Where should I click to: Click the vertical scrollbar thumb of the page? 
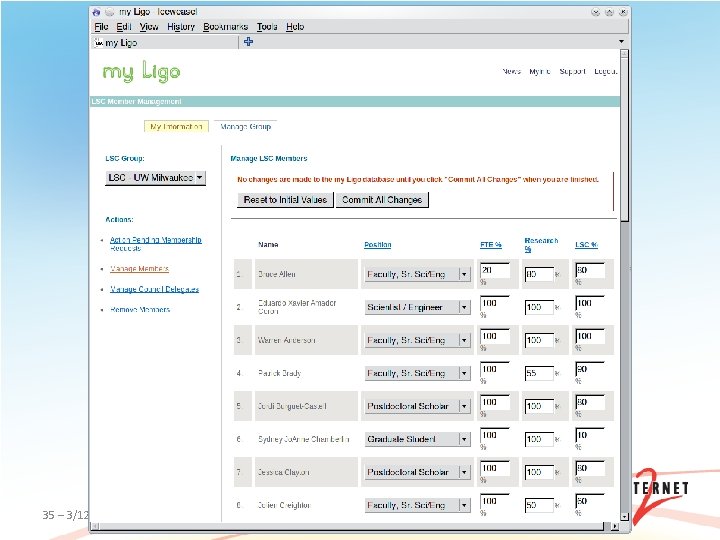(x=624, y=139)
